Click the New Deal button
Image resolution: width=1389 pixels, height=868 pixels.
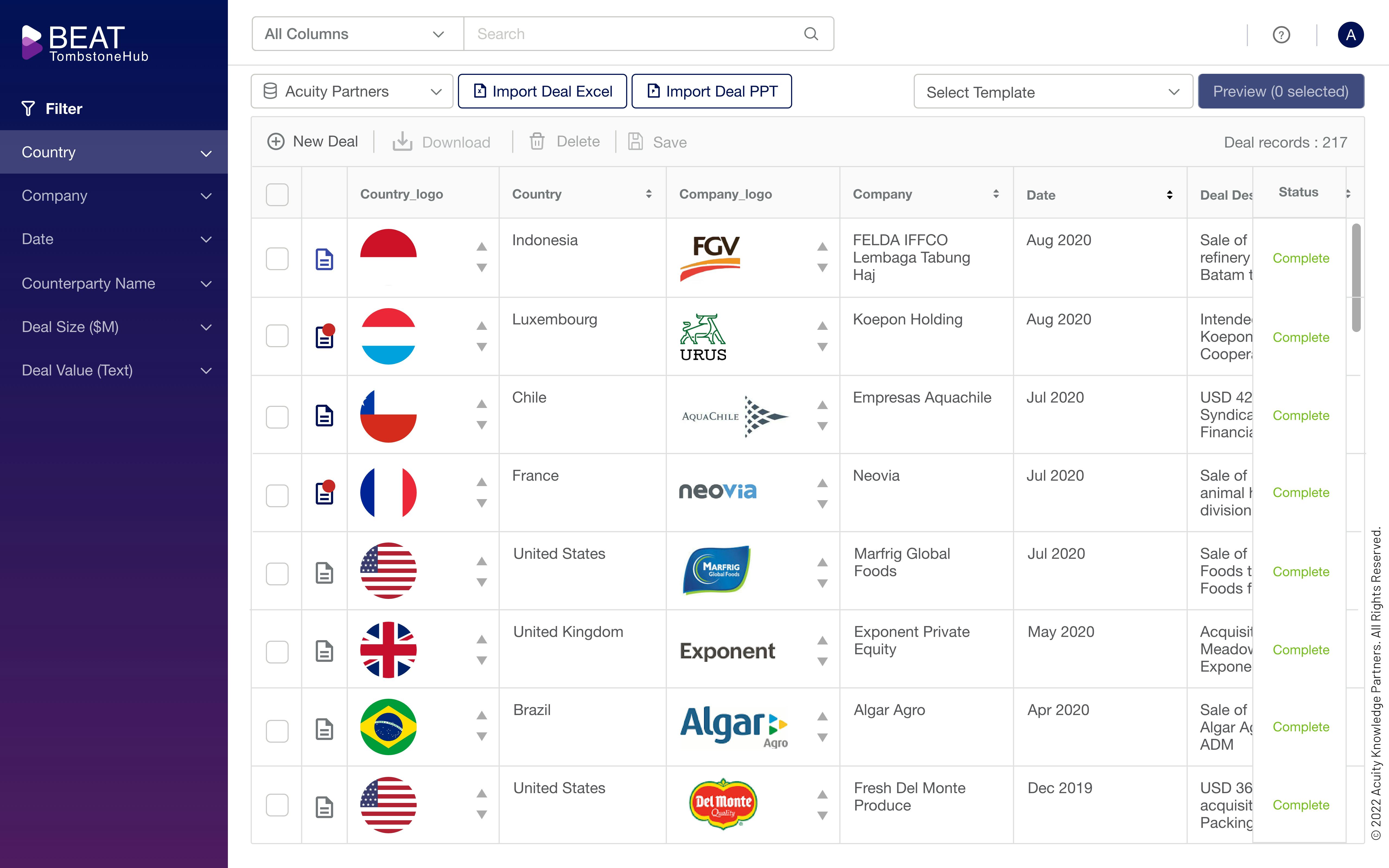tap(313, 141)
